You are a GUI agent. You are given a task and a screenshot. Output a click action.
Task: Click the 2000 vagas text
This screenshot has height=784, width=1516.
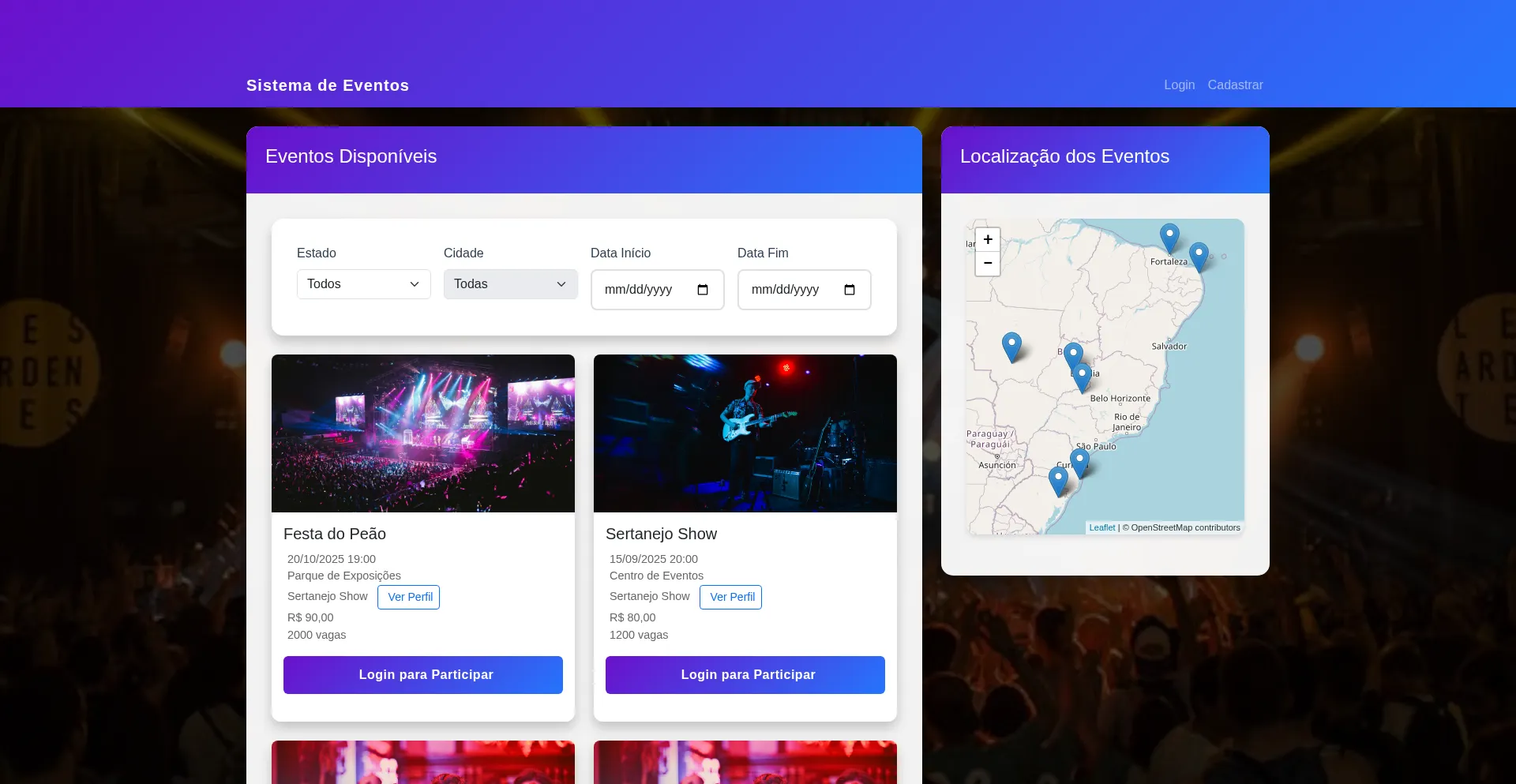pyautogui.click(x=317, y=635)
